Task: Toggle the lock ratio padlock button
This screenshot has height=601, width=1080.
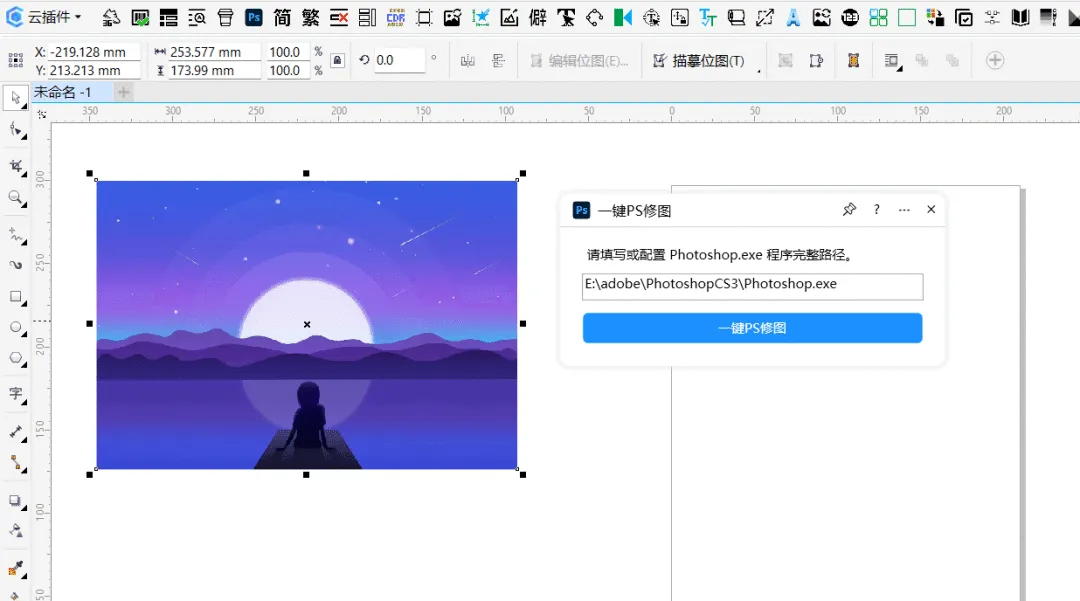Action: click(338, 61)
